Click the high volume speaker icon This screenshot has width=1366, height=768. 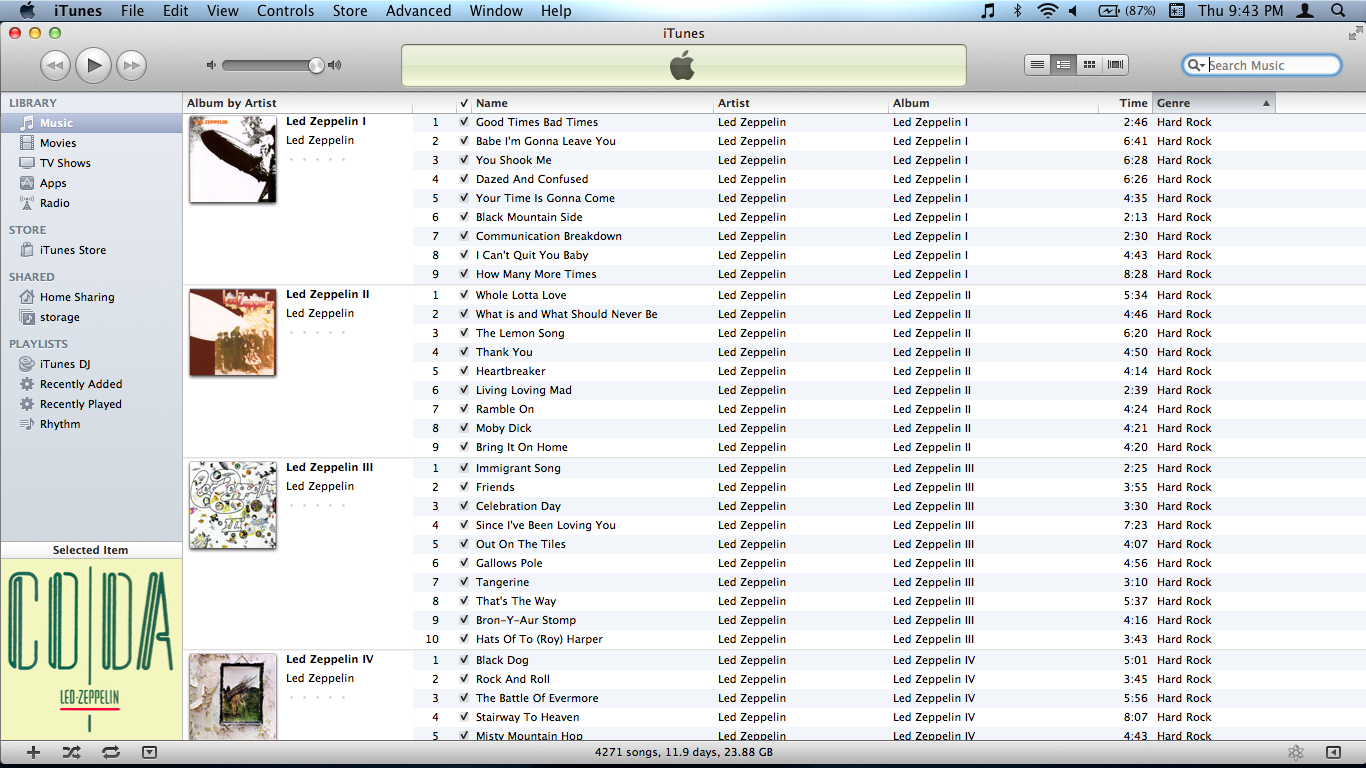click(334, 65)
